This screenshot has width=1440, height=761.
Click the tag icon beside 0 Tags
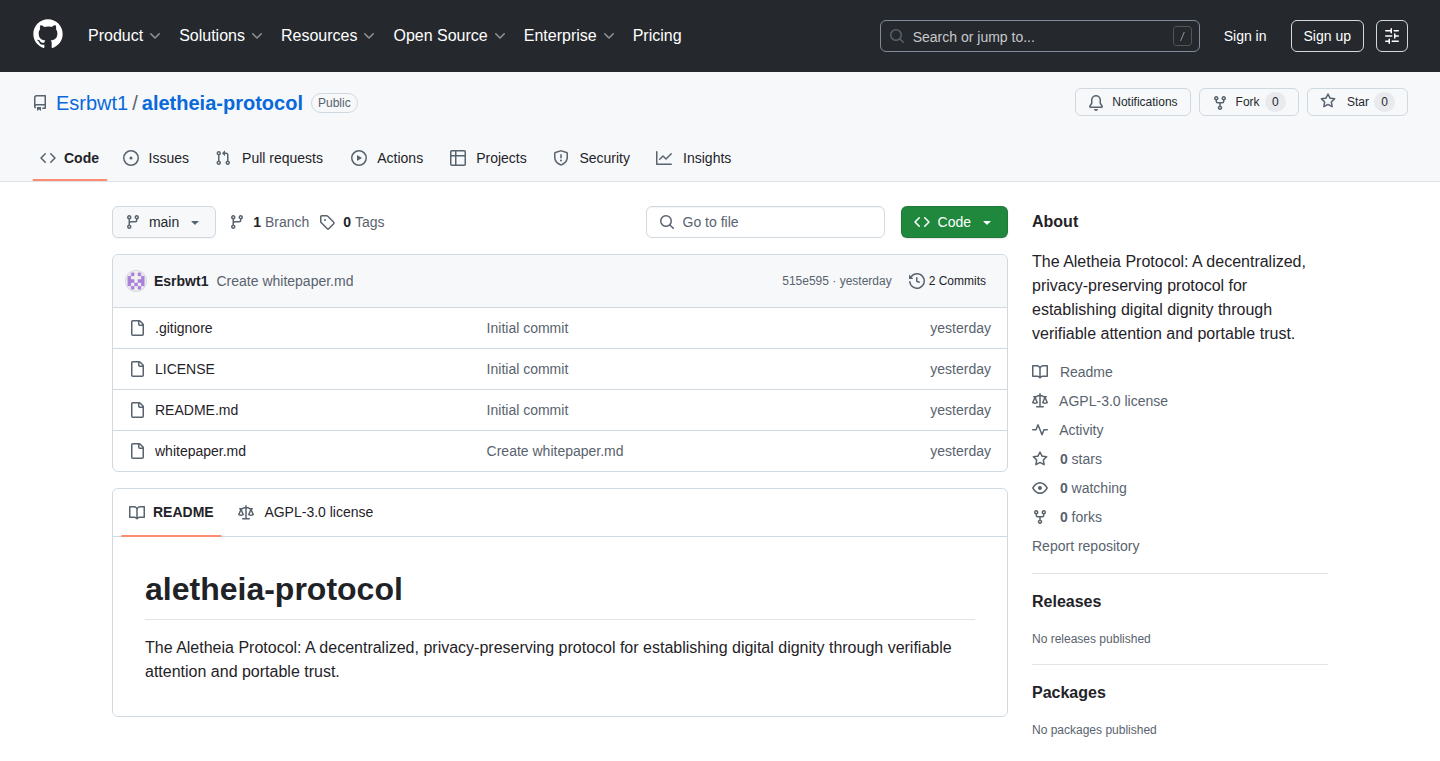point(327,222)
